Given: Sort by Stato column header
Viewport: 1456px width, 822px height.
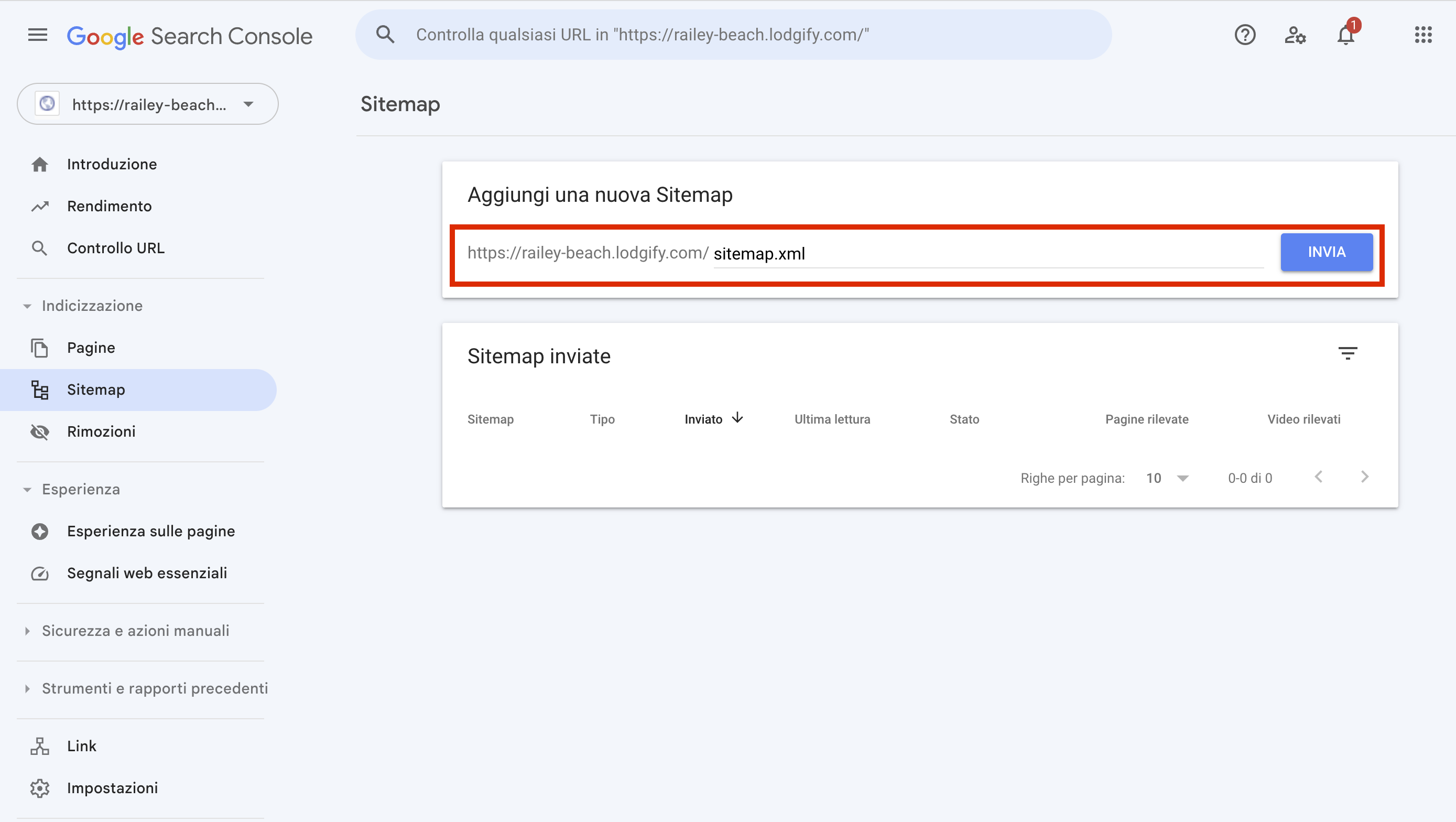Looking at the screenshot, I should coord(964,419).
